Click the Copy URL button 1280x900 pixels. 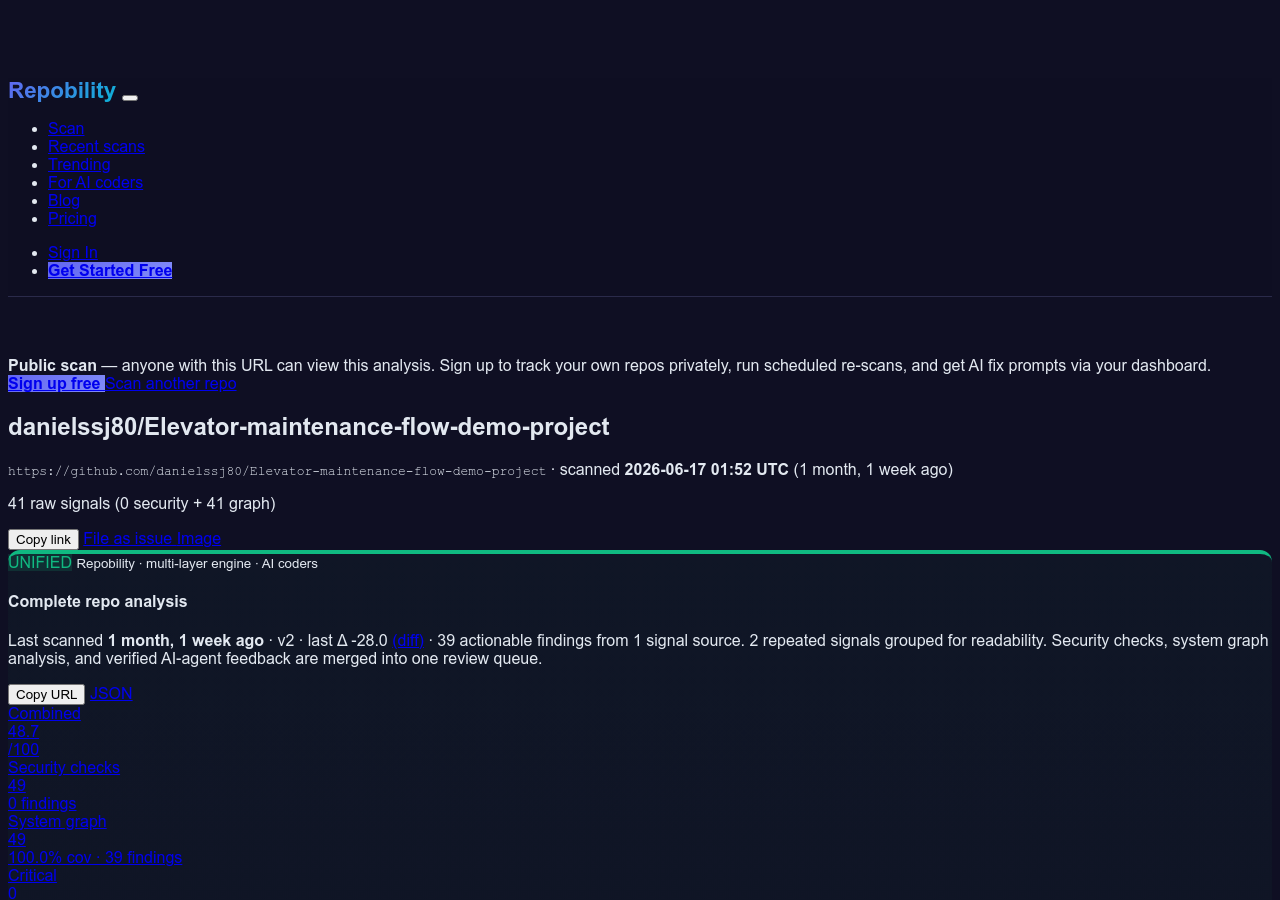[46, 694]
